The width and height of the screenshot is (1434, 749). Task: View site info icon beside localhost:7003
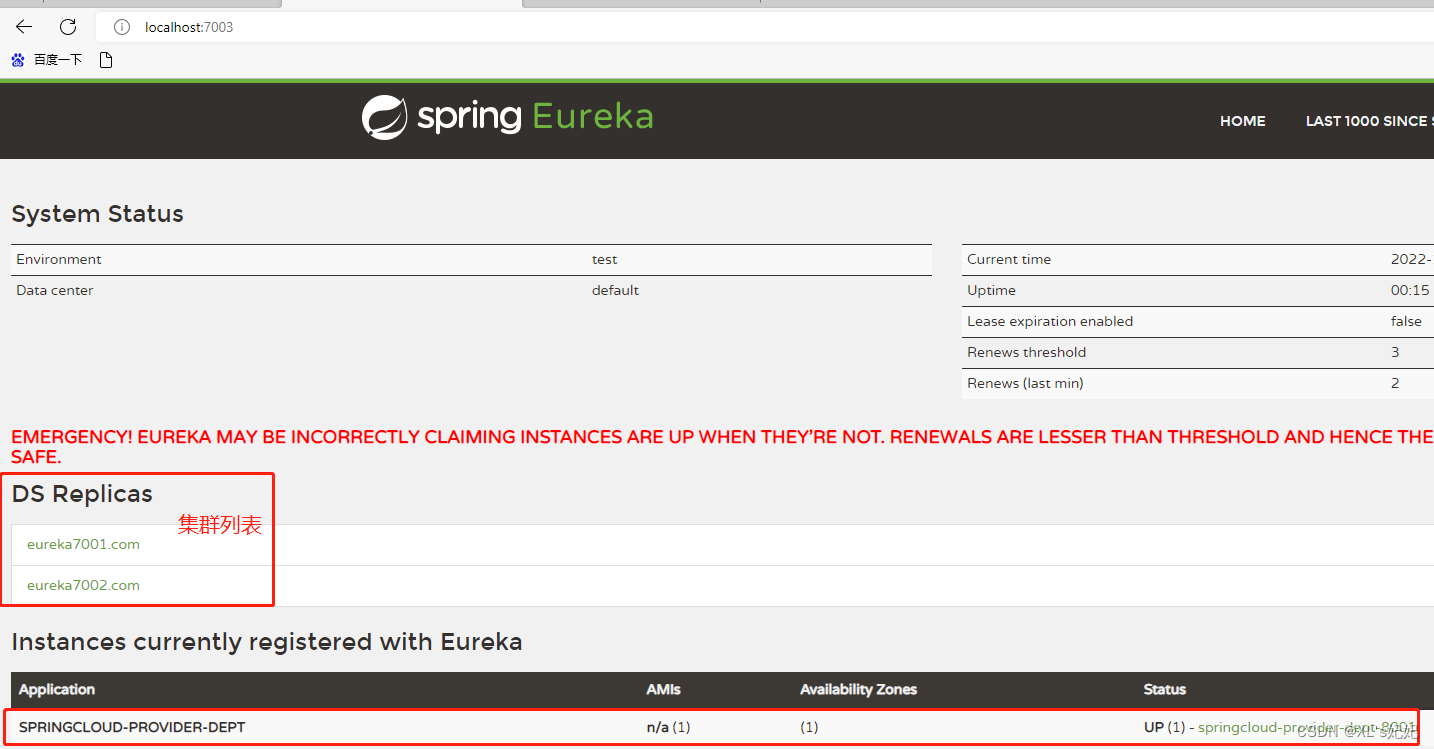click(x=122, y=27)
